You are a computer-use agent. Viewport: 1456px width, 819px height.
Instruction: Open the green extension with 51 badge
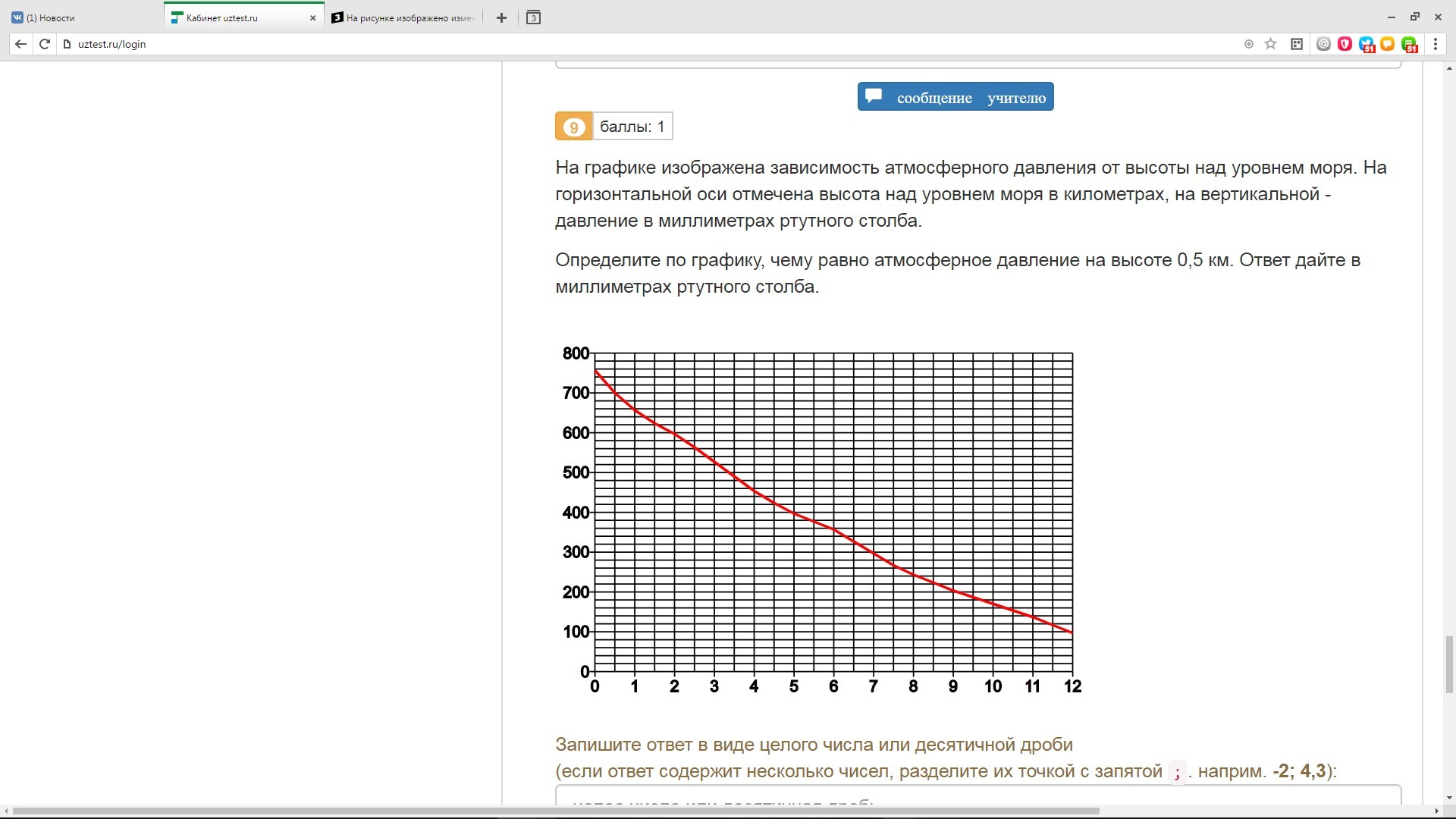point(1409,44)
